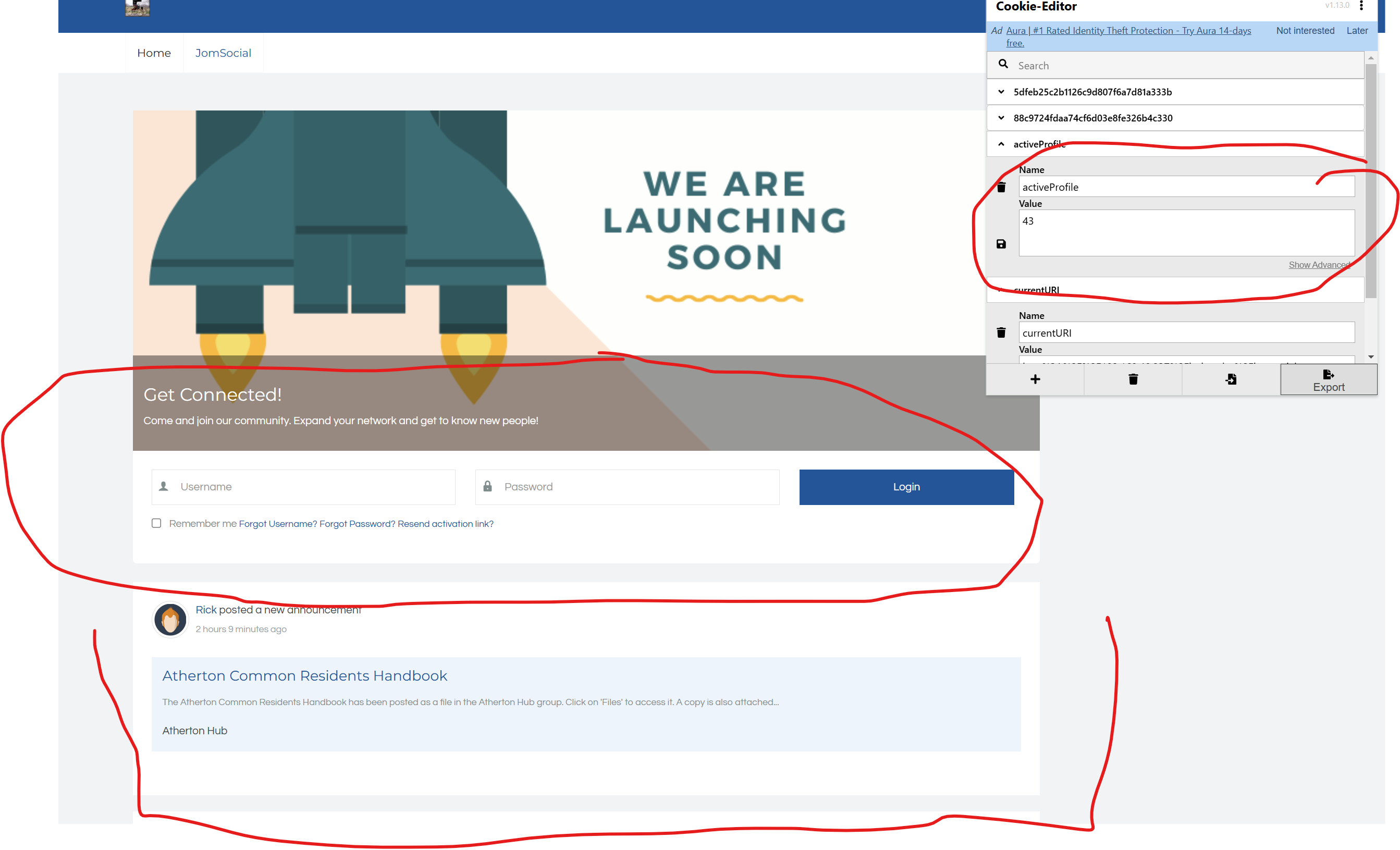Image resolution: width=1400 pixels, height=850 pixels.
Task: Export cookies with the Export button
Action: (1329, 379)
